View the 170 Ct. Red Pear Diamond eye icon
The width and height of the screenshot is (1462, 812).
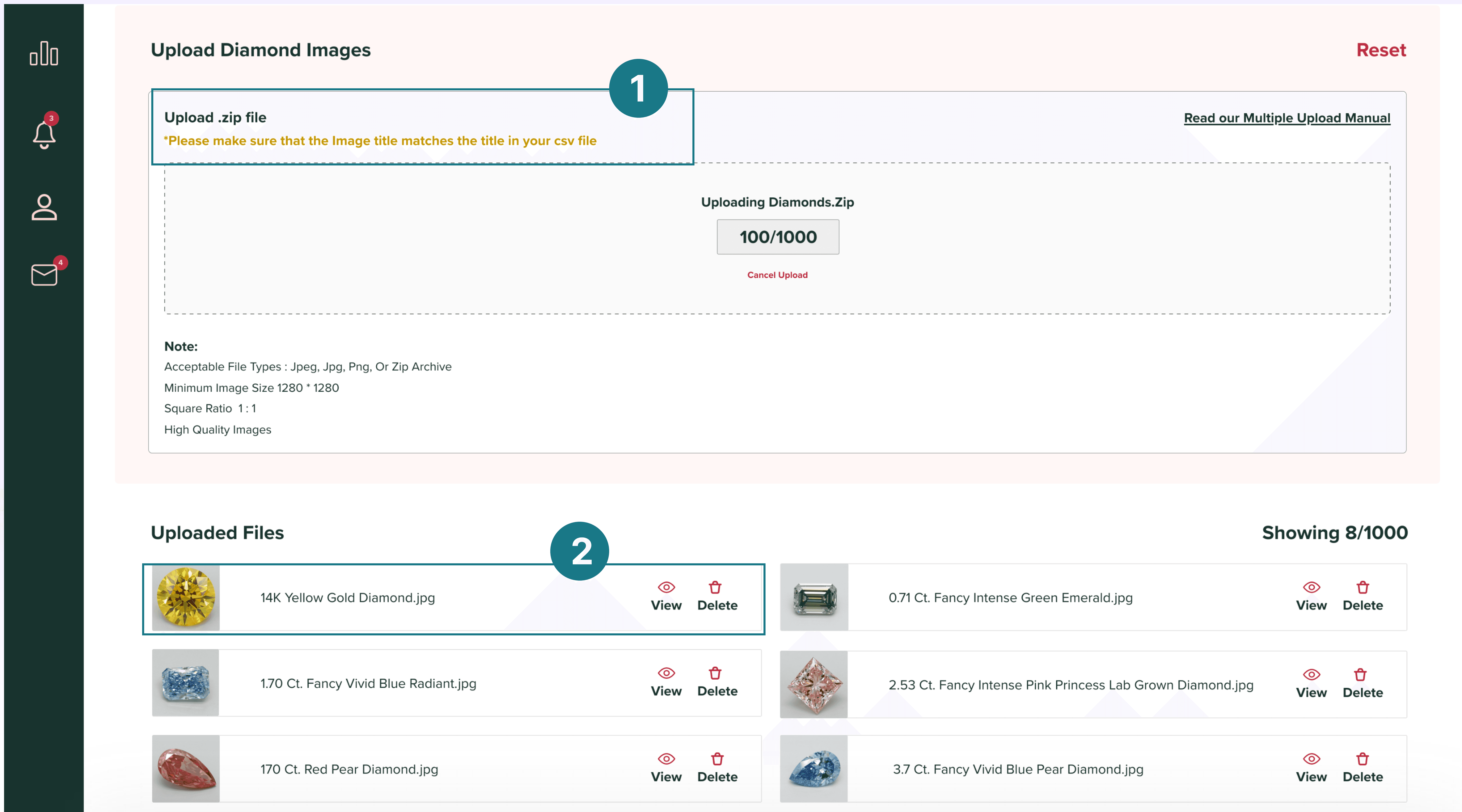(x=666, y=759)
